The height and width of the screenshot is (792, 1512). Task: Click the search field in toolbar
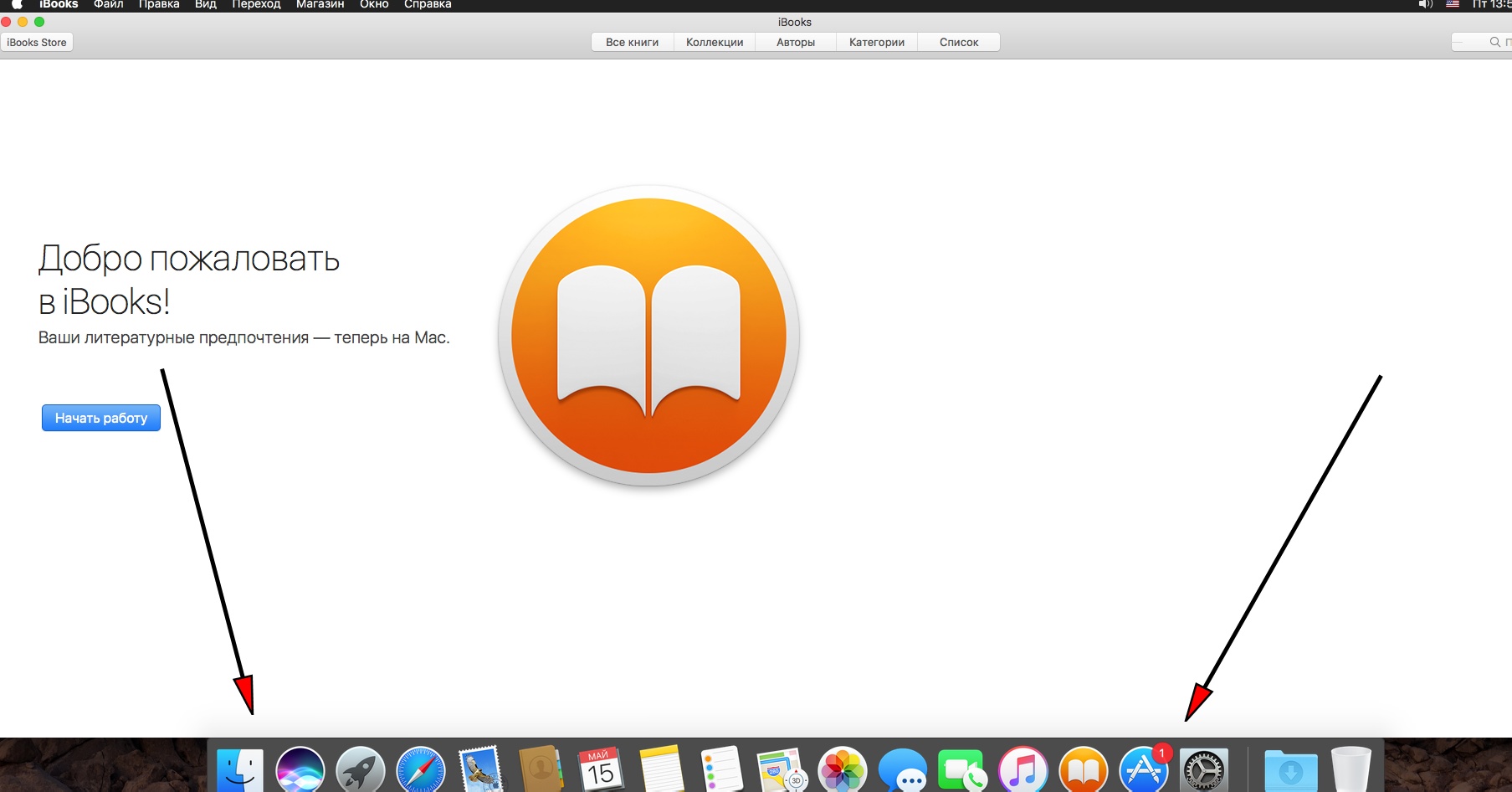point(1481,43)
